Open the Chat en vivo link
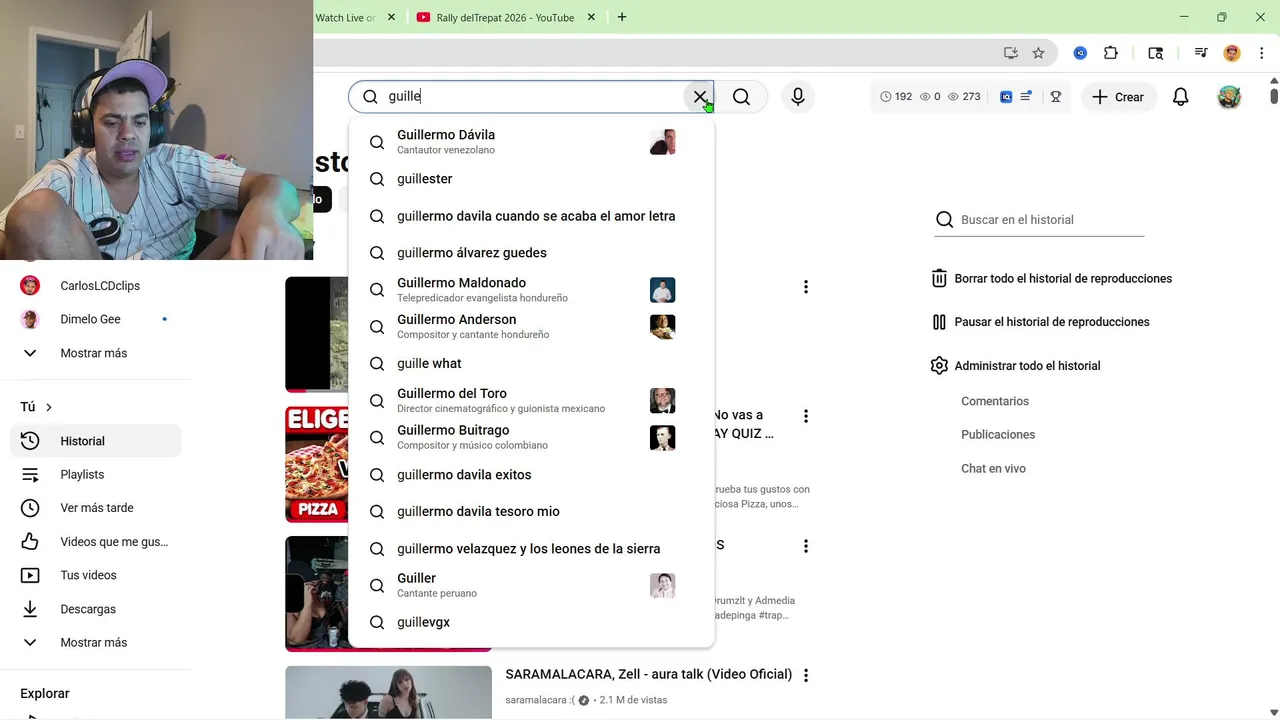 coord(993,469)
